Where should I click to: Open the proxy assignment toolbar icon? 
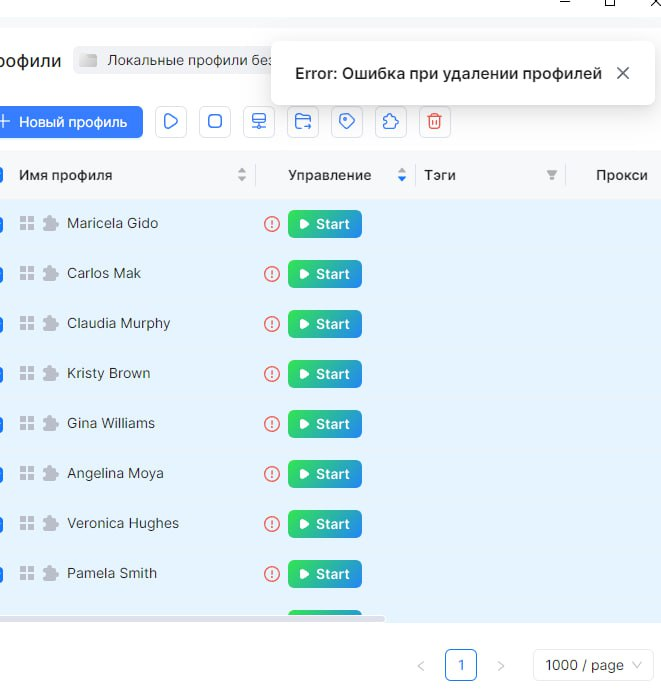258,122
